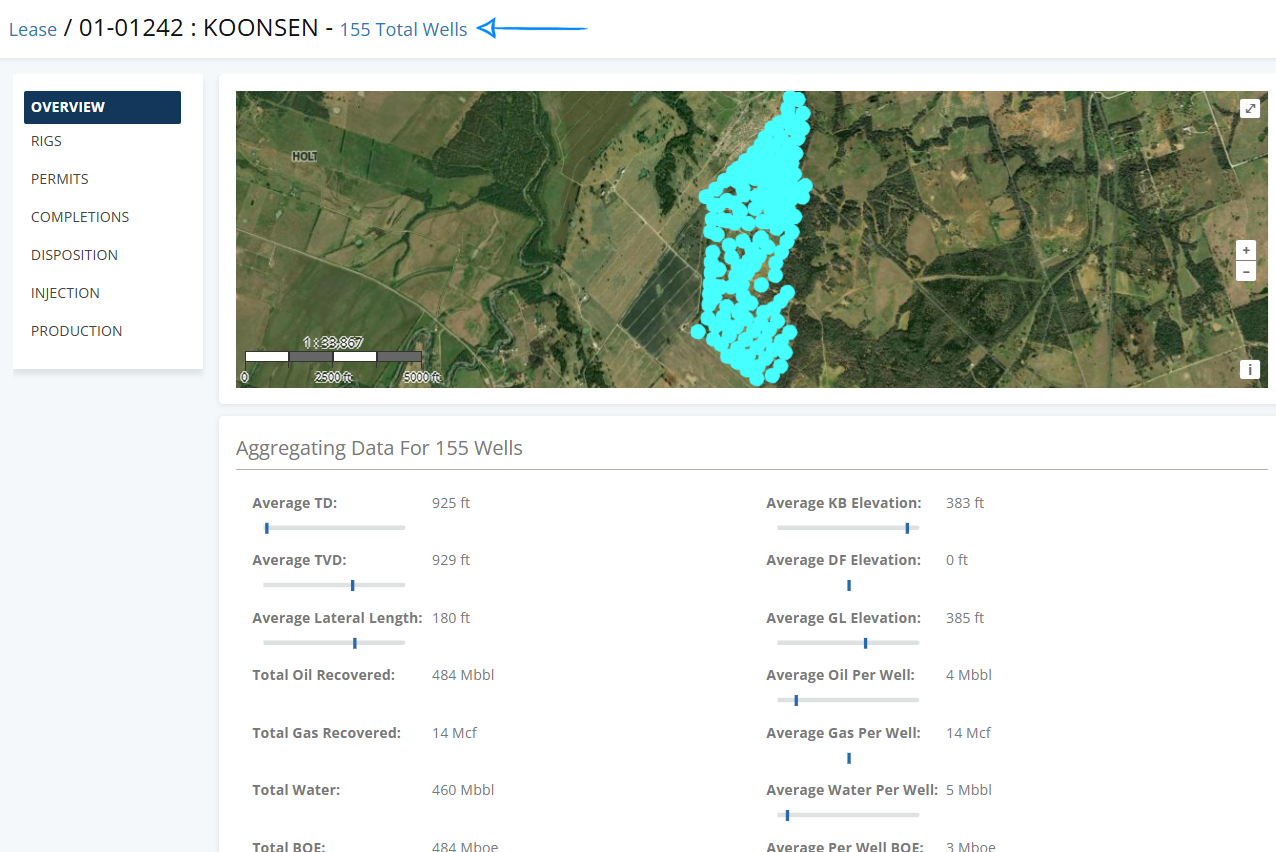Open the PRODUCTION section
This screenshot has width=1276, height=852.
[77, 331]
